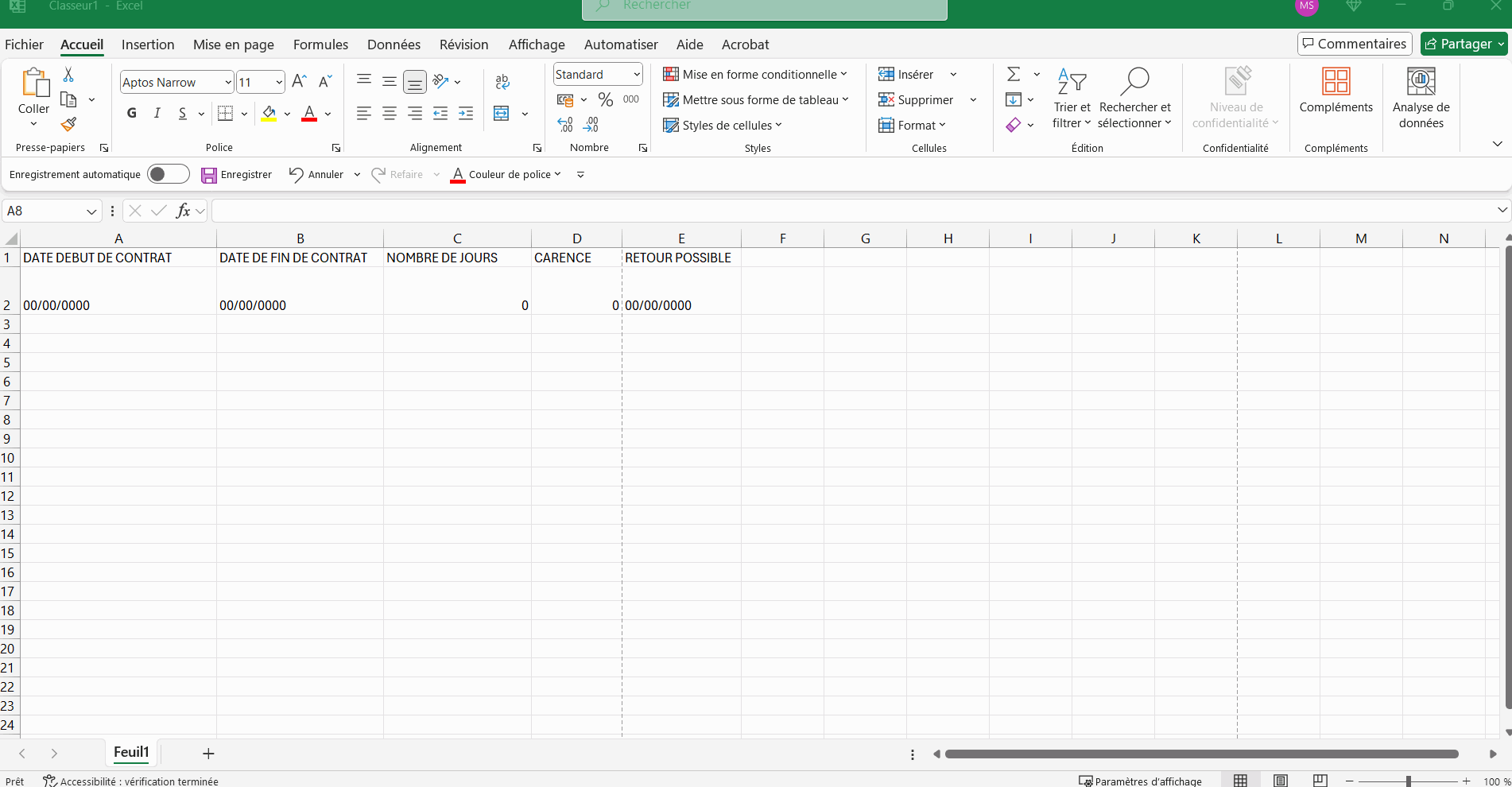This screenshot has height=787, width=1512.
Task: Apply bold with the G button
Action: pyautogui.click(x=132, y=114)
